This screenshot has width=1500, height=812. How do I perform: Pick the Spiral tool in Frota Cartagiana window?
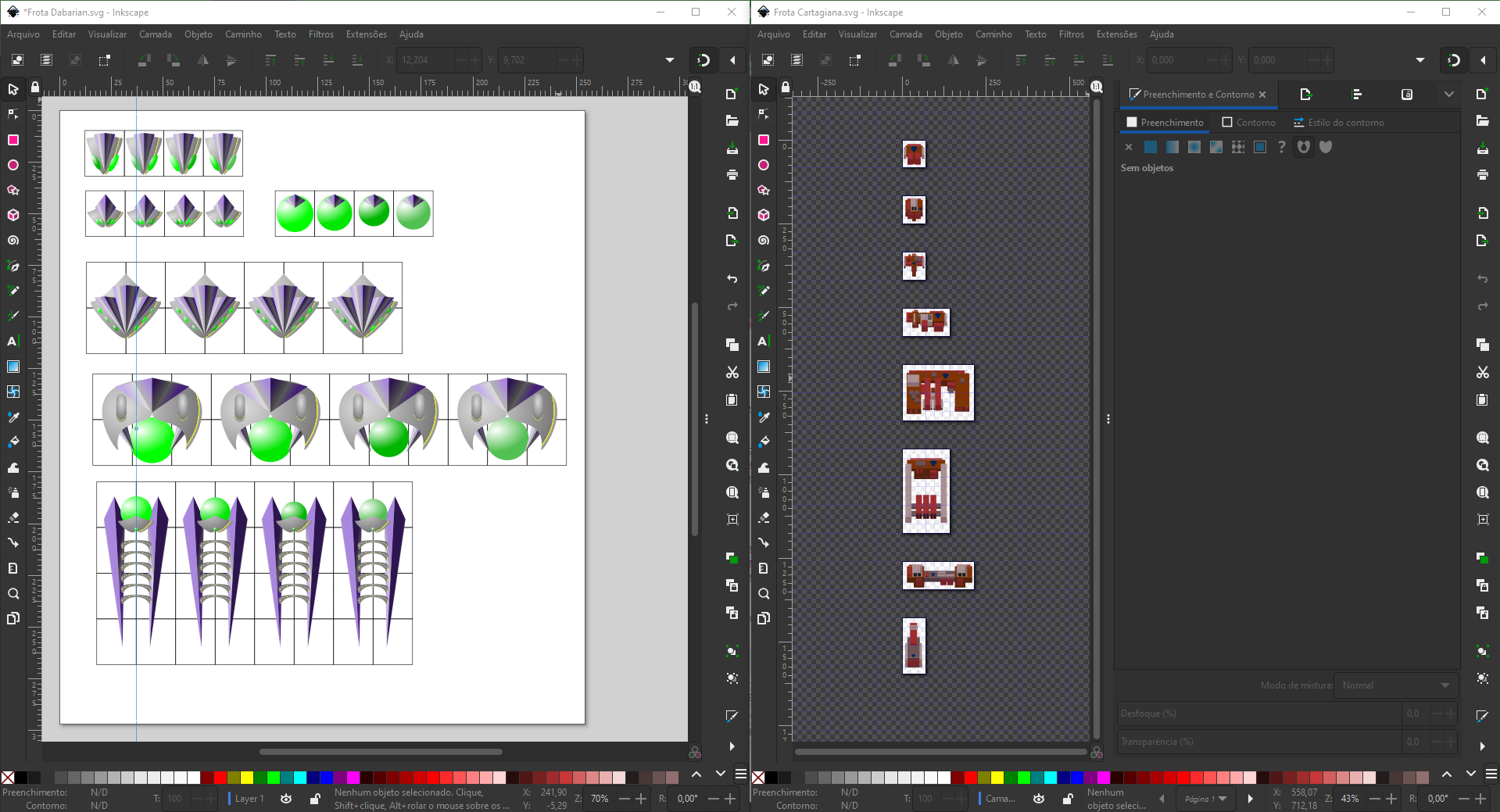[x=763, y=240]
